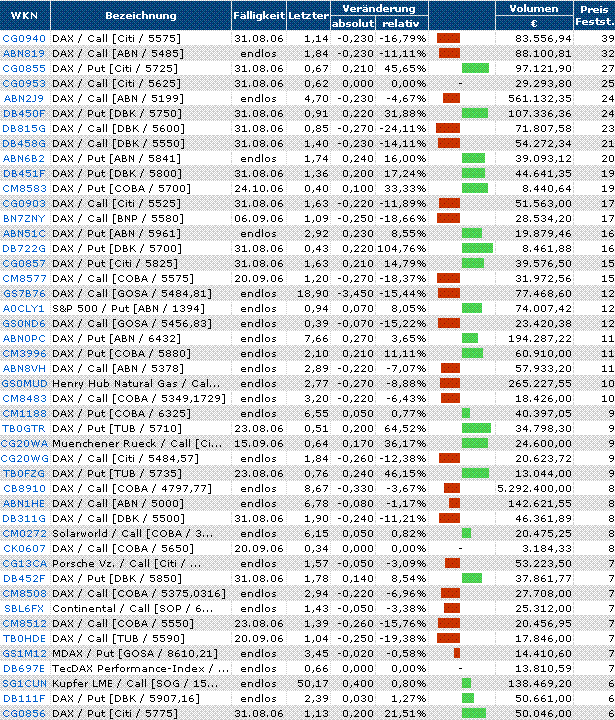The width and height of the screenshot is (615, 720).
Task: Open WKN link TB0HDE
Action: click(x=24, y=639)
